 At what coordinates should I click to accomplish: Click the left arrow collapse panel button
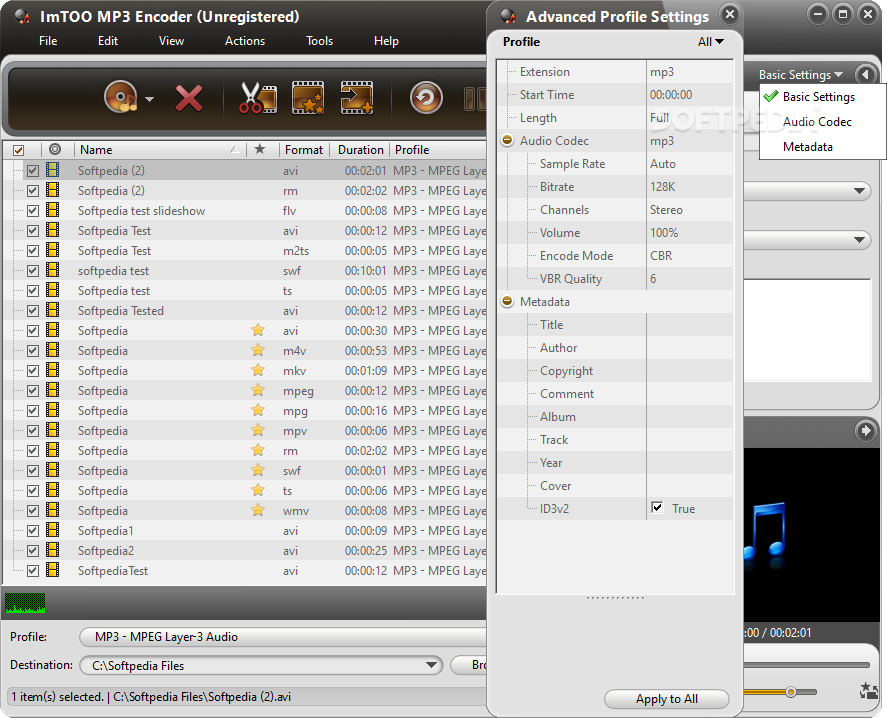point(866,74)
